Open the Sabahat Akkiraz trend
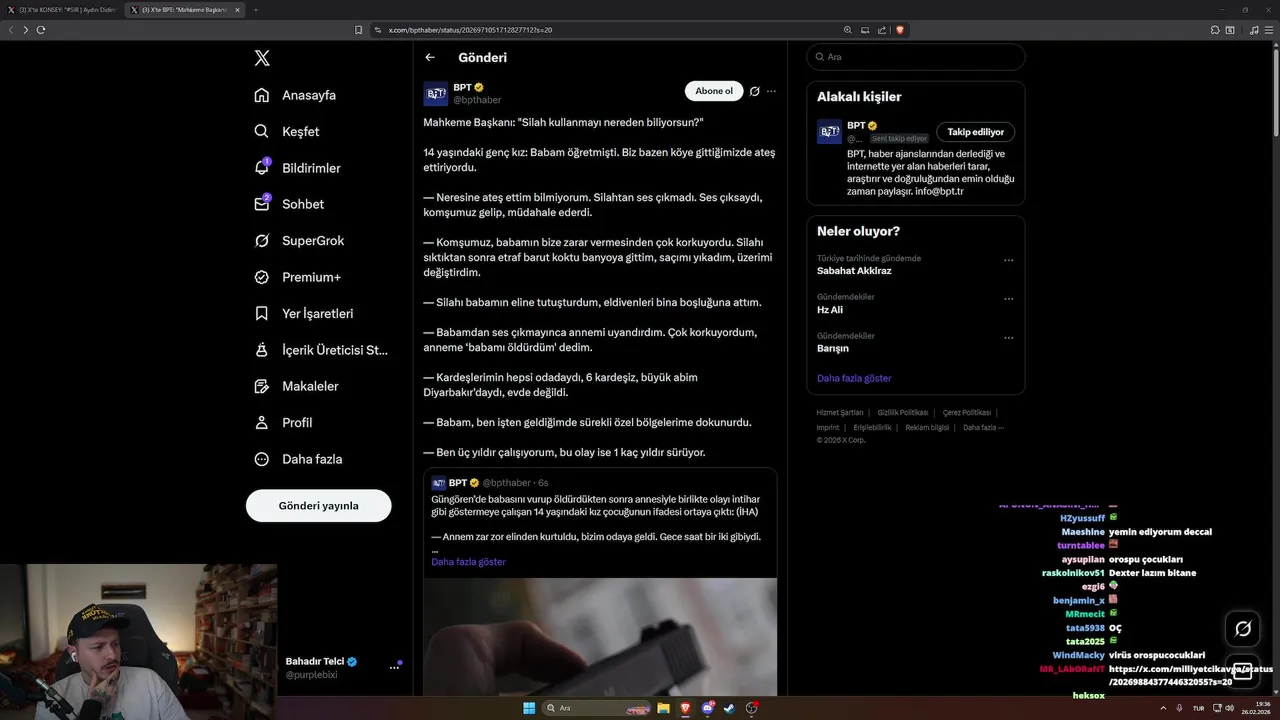The height and width of the screenshot is (720, 1280). 854,271
